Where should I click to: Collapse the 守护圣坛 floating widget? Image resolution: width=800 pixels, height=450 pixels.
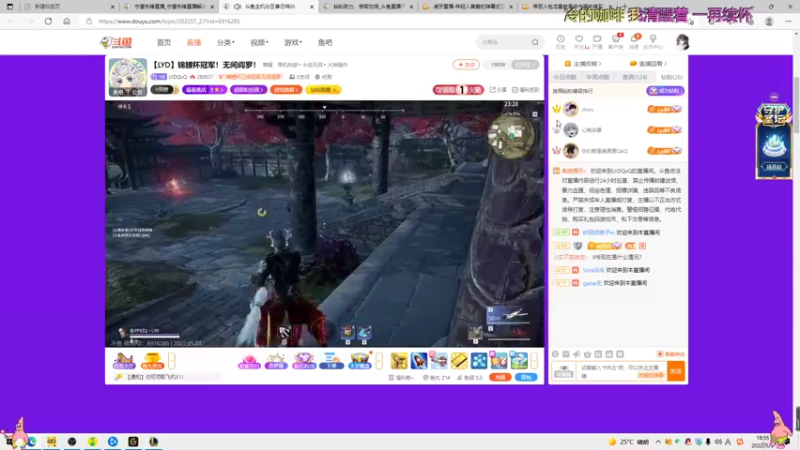tap(774, 96)
